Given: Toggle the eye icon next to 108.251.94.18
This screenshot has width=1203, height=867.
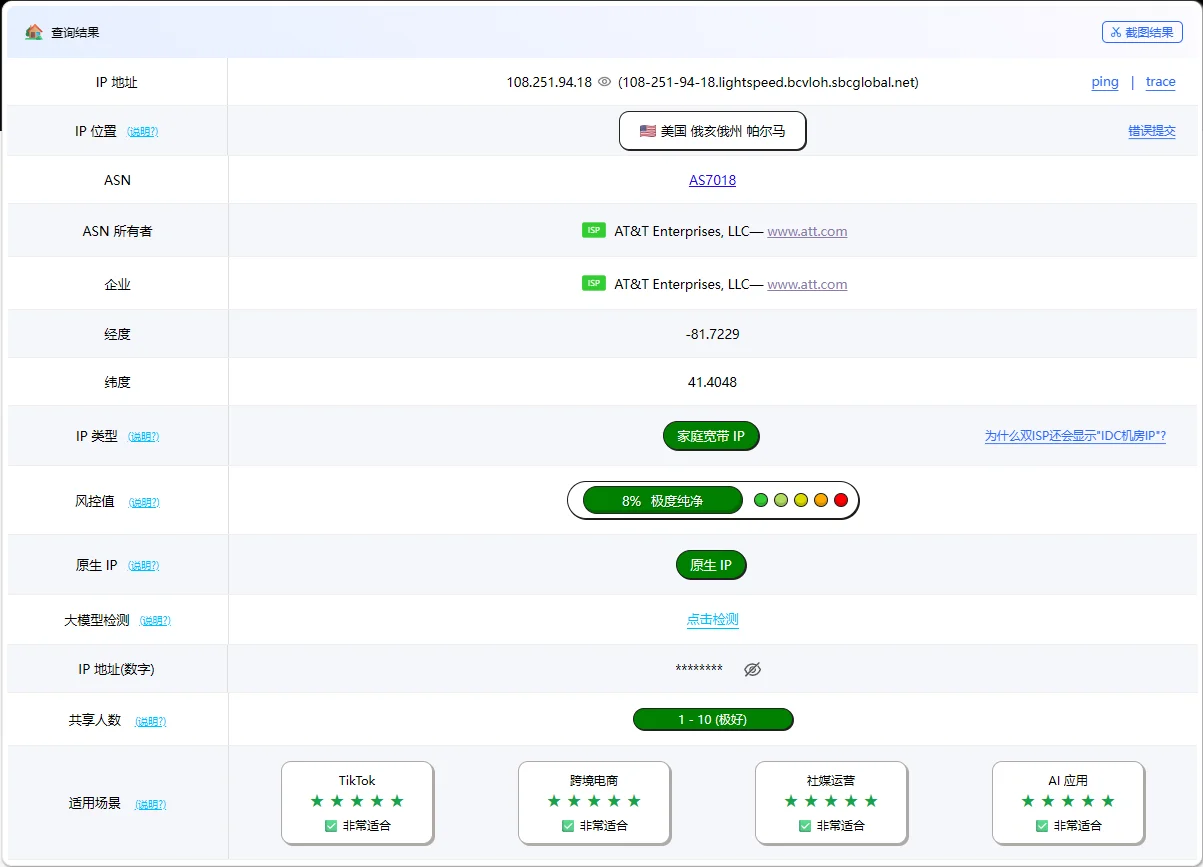Looking at the screenshot, I should (x=604, y=82).
